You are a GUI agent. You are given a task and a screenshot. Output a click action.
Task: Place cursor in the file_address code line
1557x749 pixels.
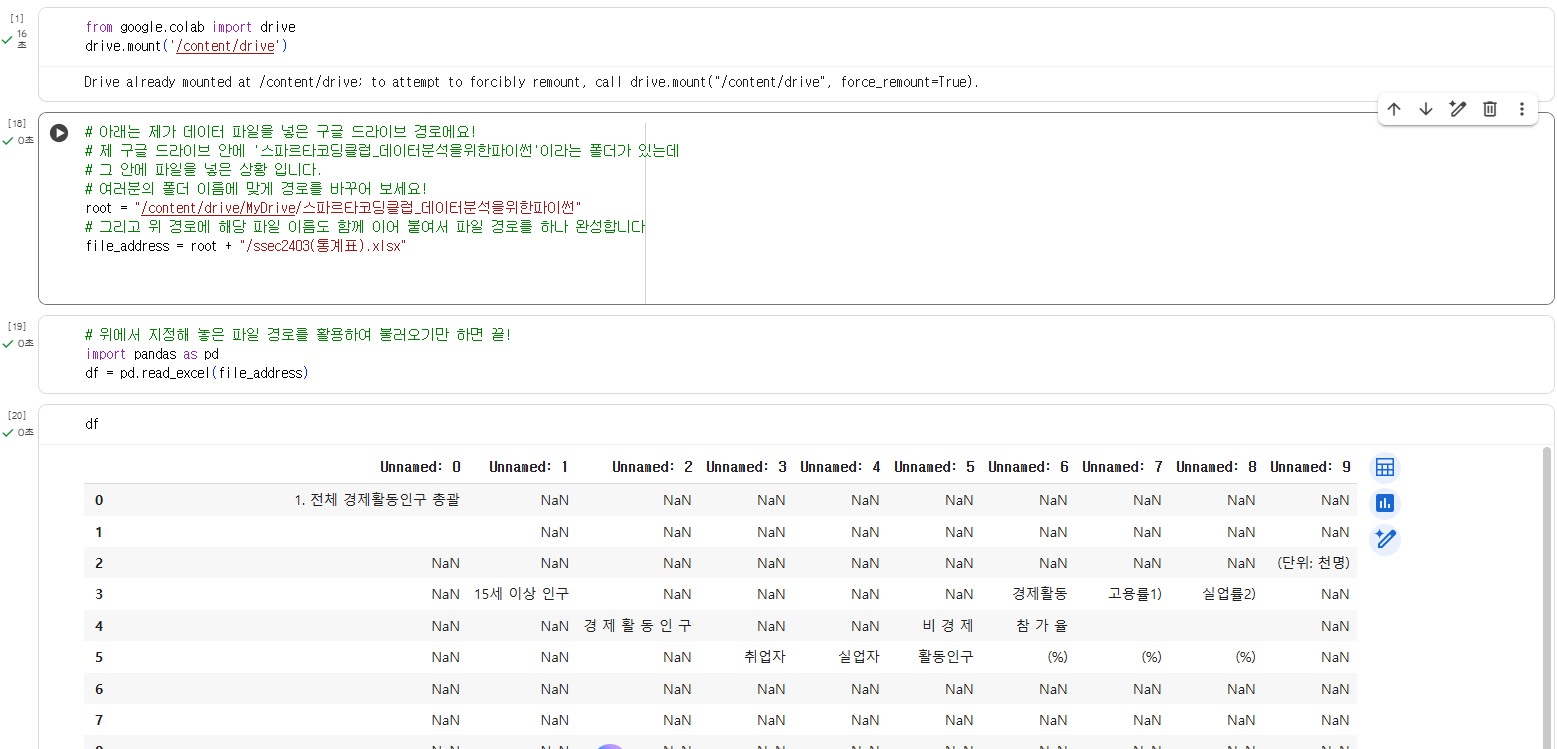coord(246,245)
